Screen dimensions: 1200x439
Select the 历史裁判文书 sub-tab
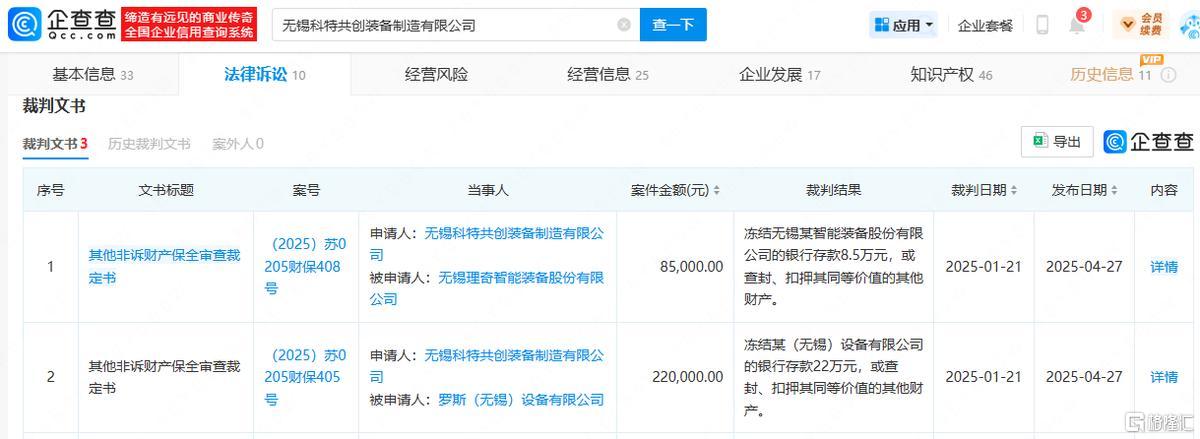point(149,144)
